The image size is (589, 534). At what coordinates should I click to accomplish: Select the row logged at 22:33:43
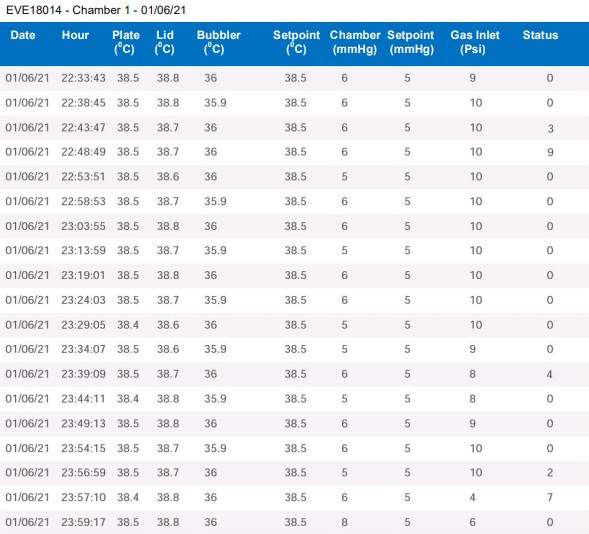point(294,78)
